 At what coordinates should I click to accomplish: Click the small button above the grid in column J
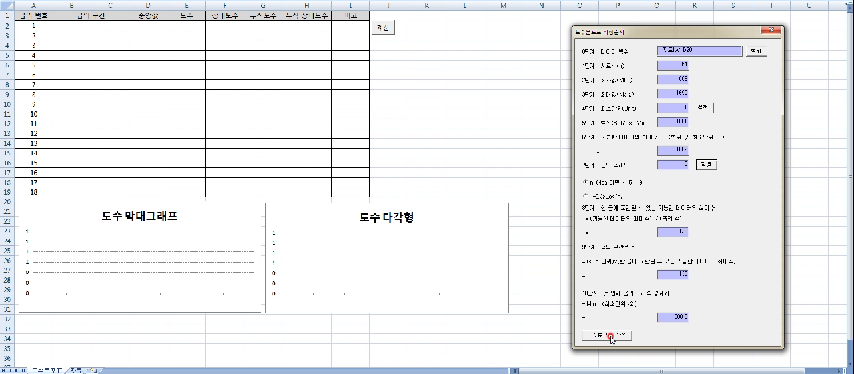click(382, 28)
